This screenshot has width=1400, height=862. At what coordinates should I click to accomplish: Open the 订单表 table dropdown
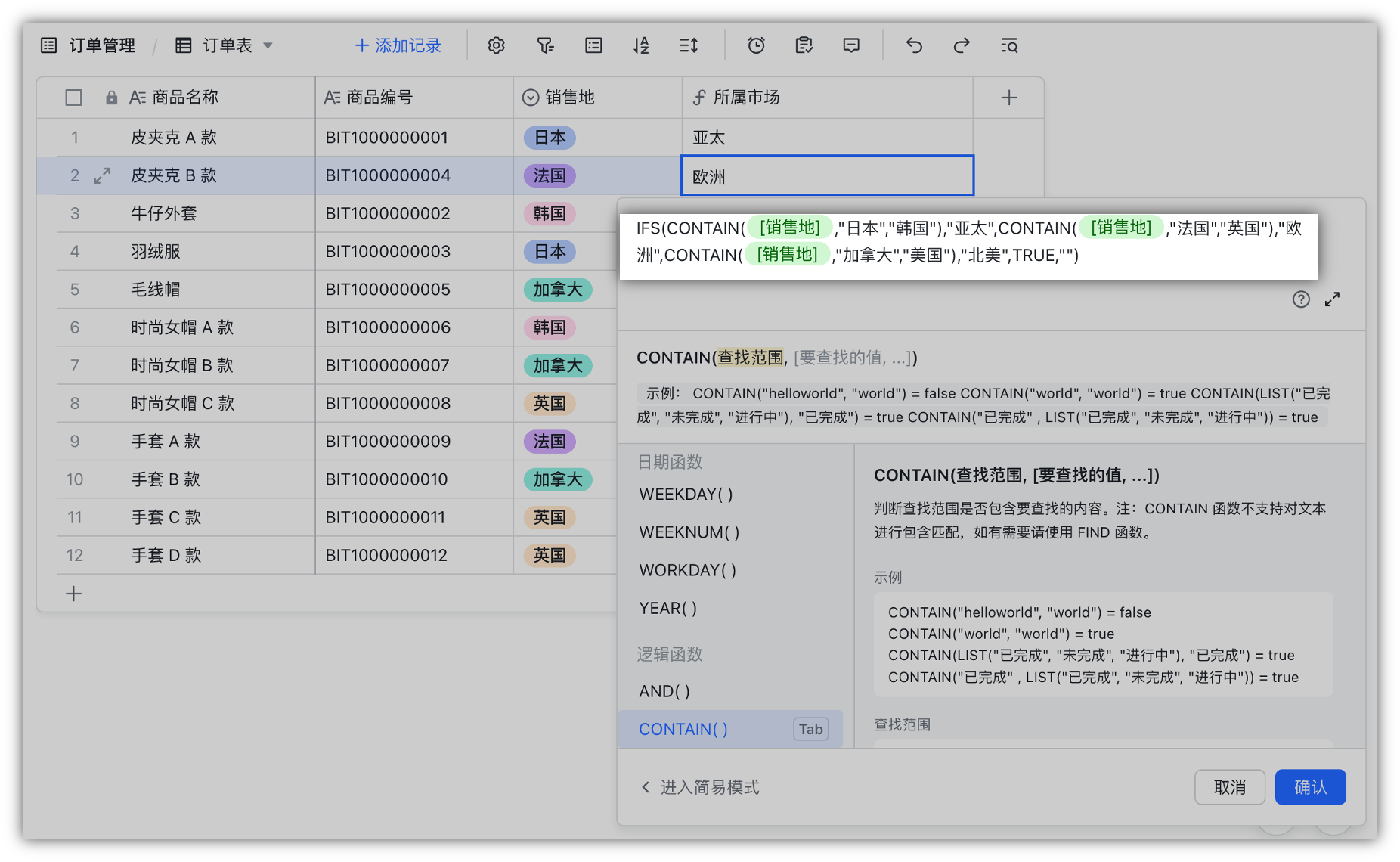(268, 45)
